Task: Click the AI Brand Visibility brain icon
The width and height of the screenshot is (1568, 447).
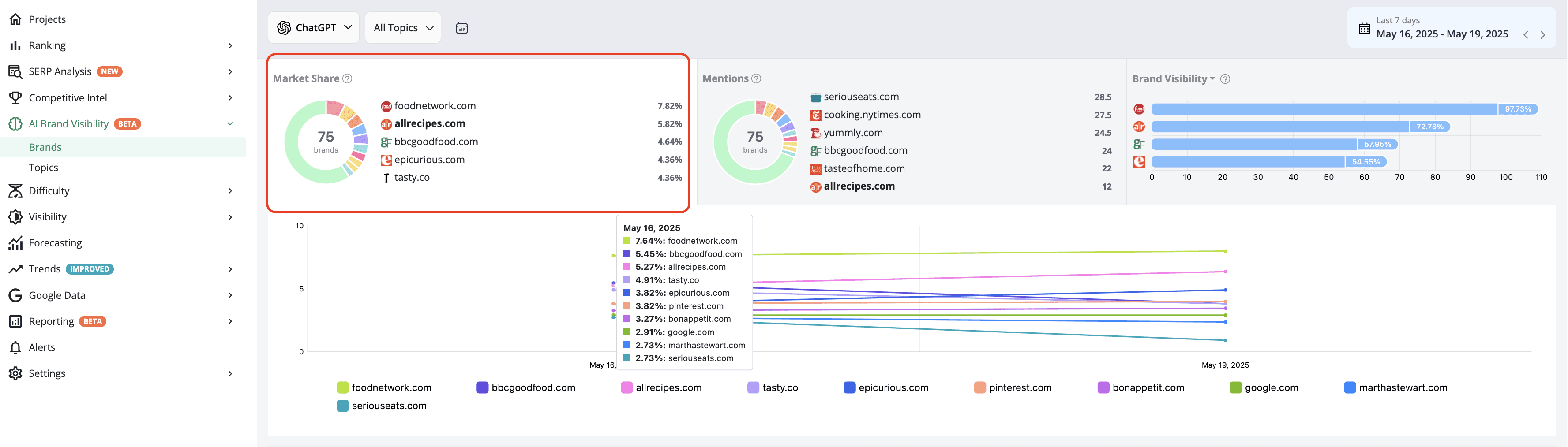Action: tap(15, 124)
